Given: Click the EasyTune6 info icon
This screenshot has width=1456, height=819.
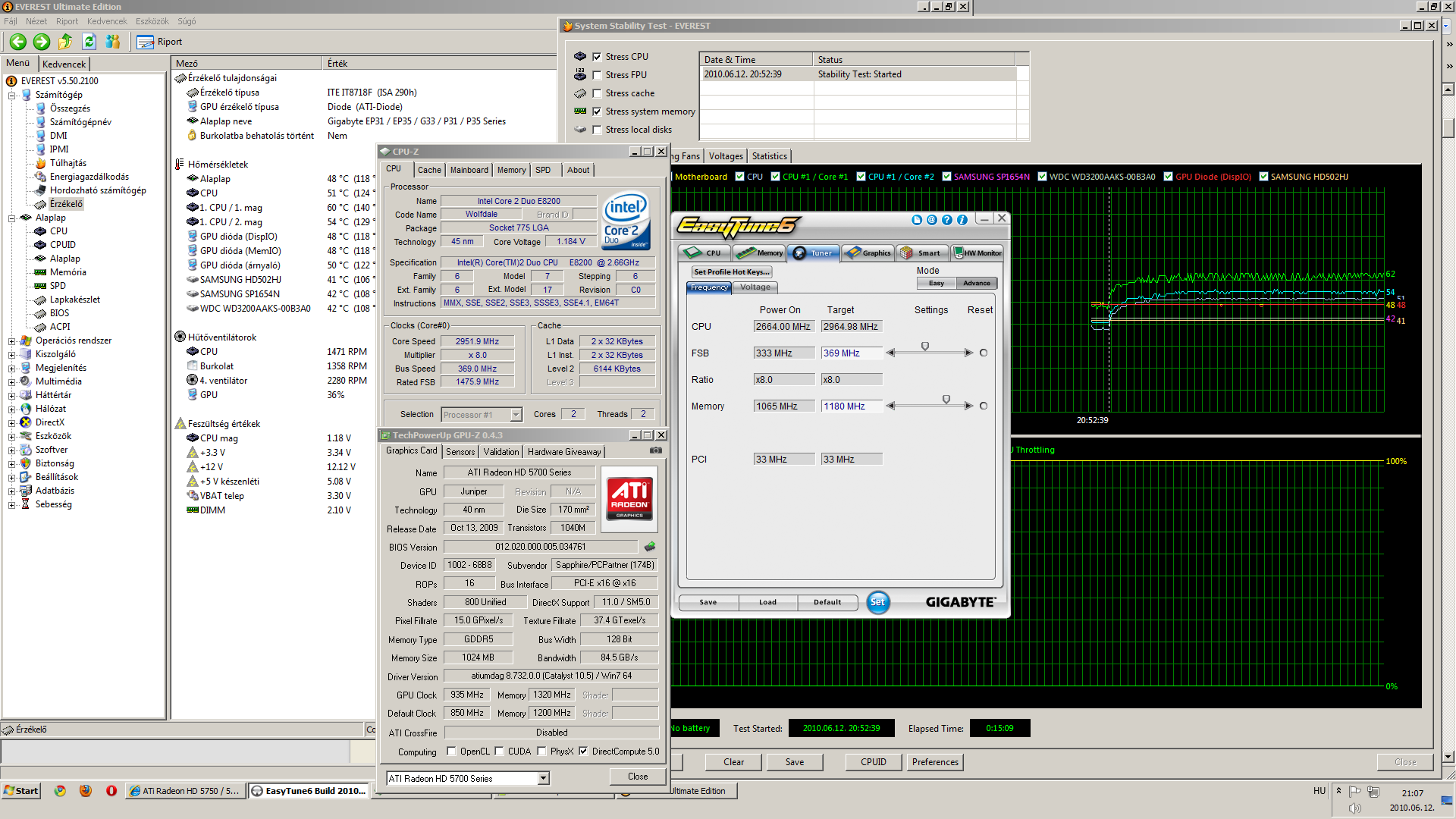Looking at the screenshot, I should pyautogui.click(x=962, y=220).
